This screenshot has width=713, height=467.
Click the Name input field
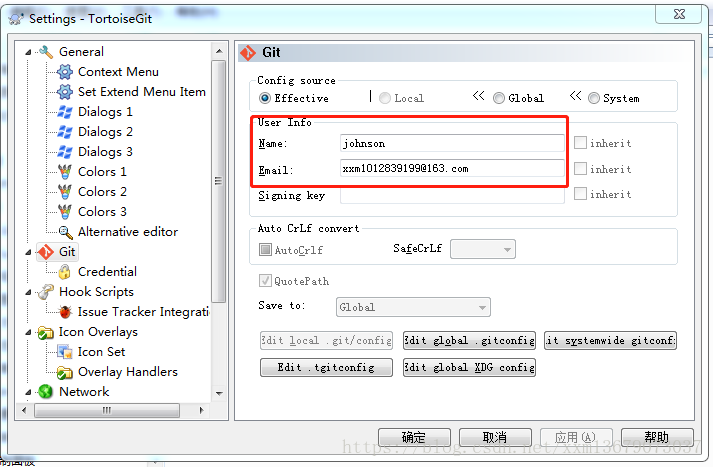point(452,143)
